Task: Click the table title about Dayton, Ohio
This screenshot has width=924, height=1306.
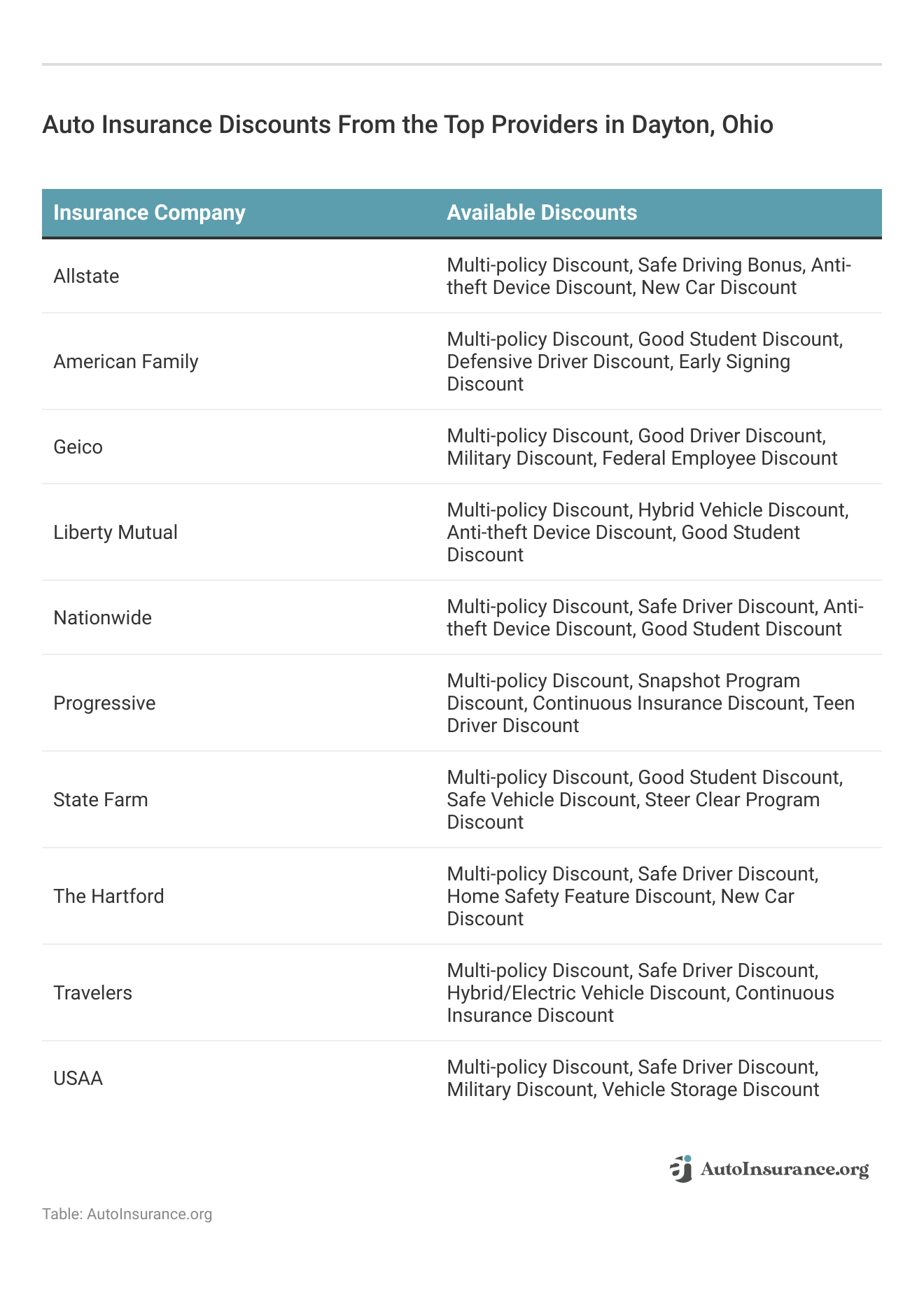Action: click(407, 125)
